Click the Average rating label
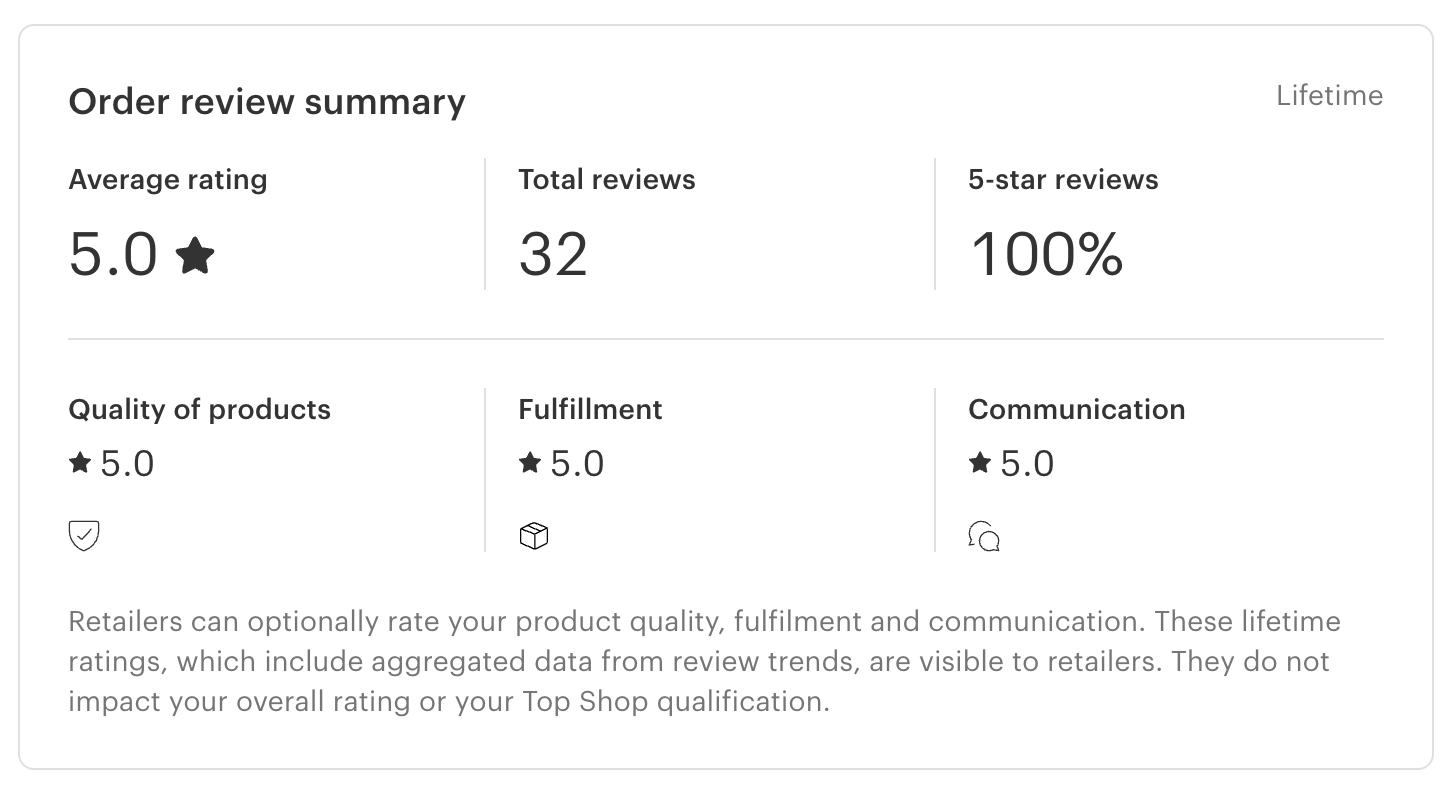The image size is (1456, 796). (168, 180)
